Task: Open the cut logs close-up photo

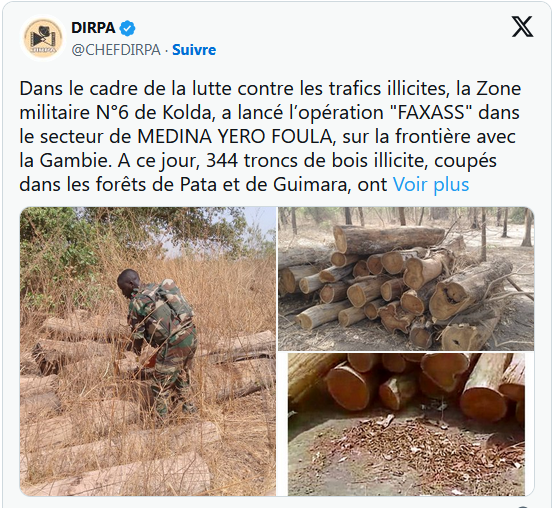Action: pos(406,424)
